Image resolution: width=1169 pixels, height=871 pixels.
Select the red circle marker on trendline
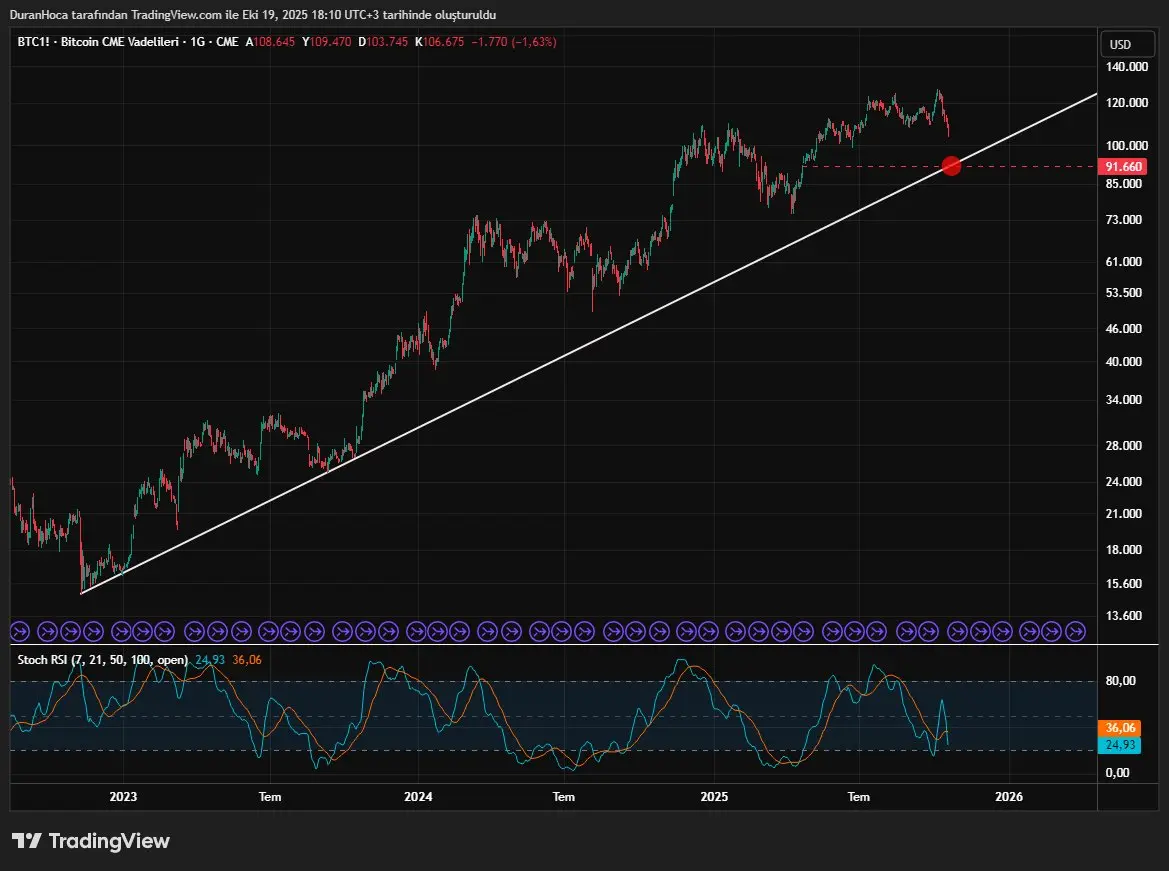click(x=951, y=166)
